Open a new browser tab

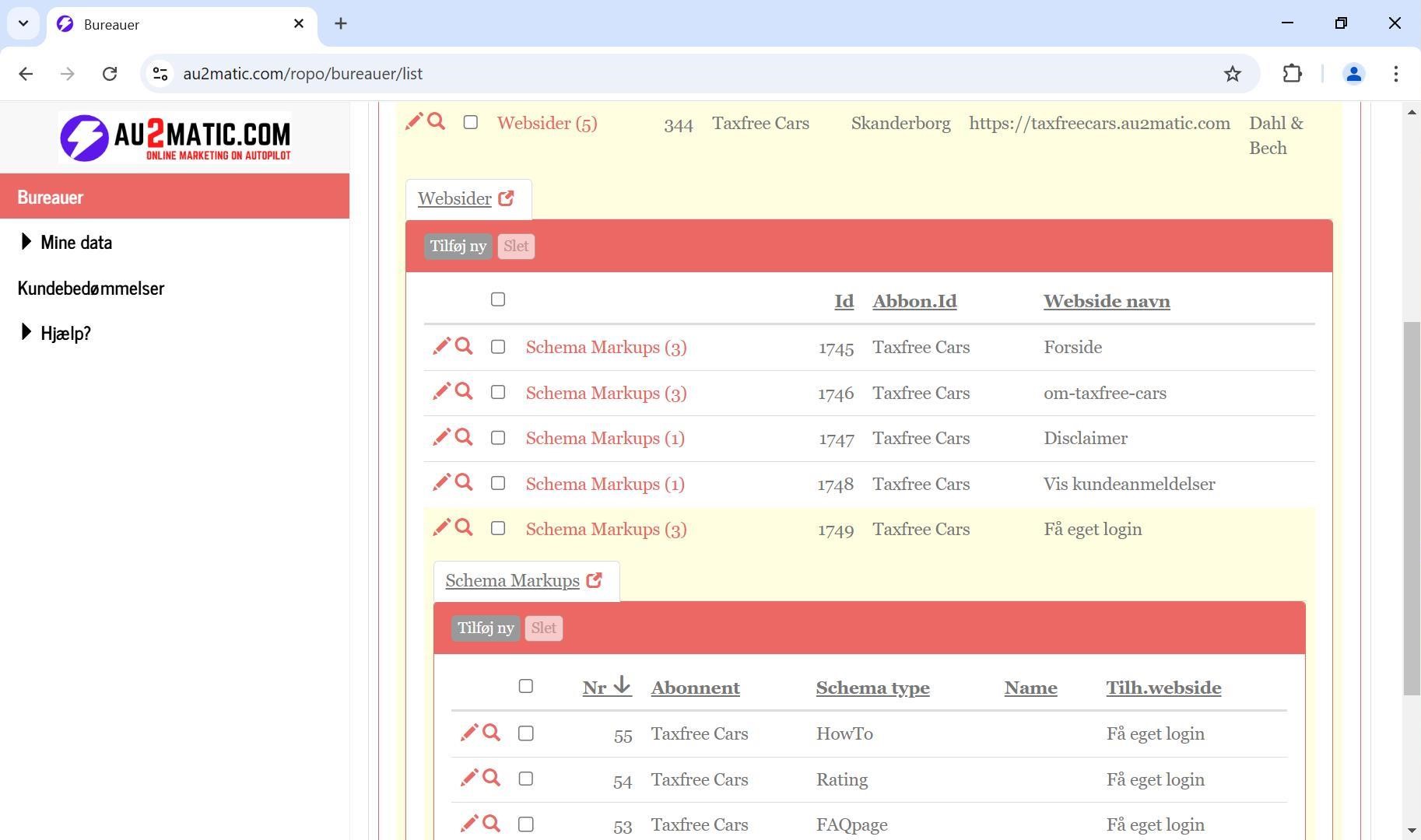(x=341, y=23)
